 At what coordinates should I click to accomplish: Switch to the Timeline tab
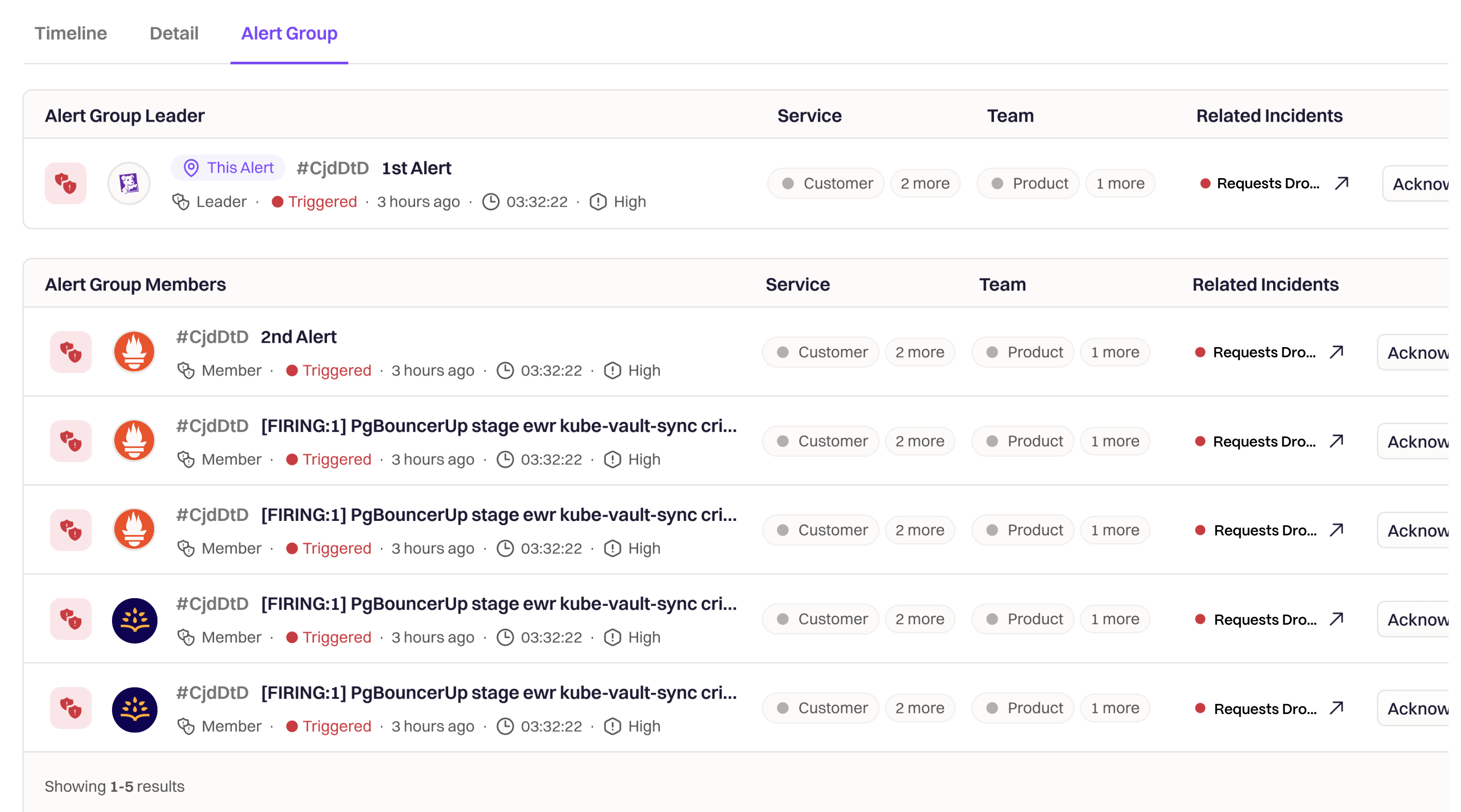(71, 33)
